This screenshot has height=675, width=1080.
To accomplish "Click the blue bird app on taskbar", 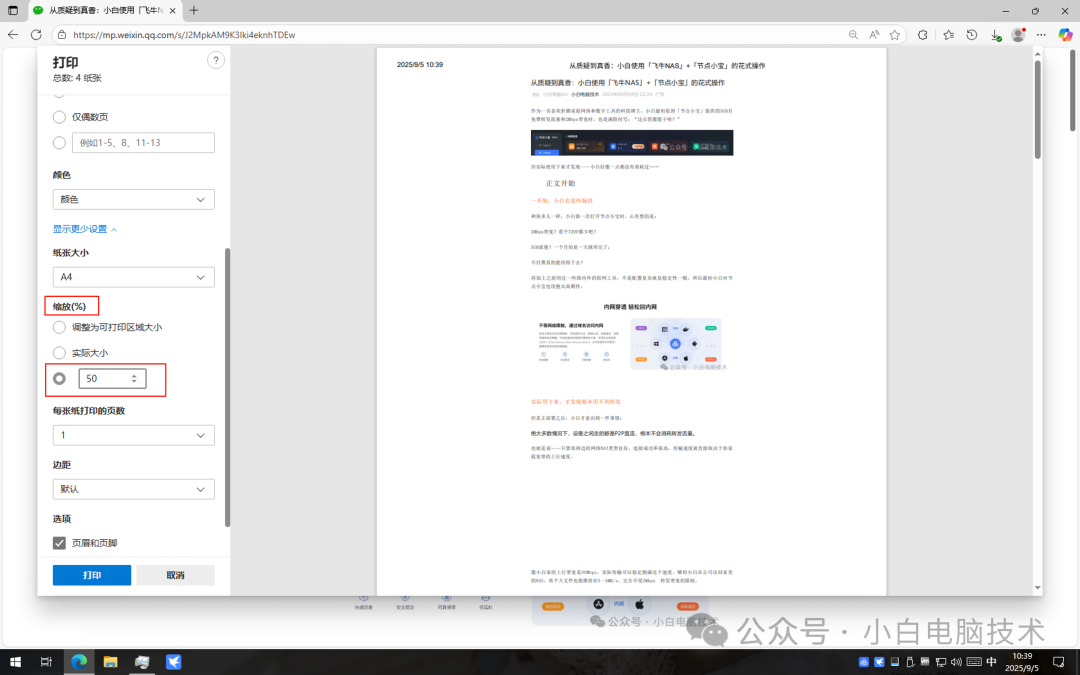I will (x=174, y=662).
